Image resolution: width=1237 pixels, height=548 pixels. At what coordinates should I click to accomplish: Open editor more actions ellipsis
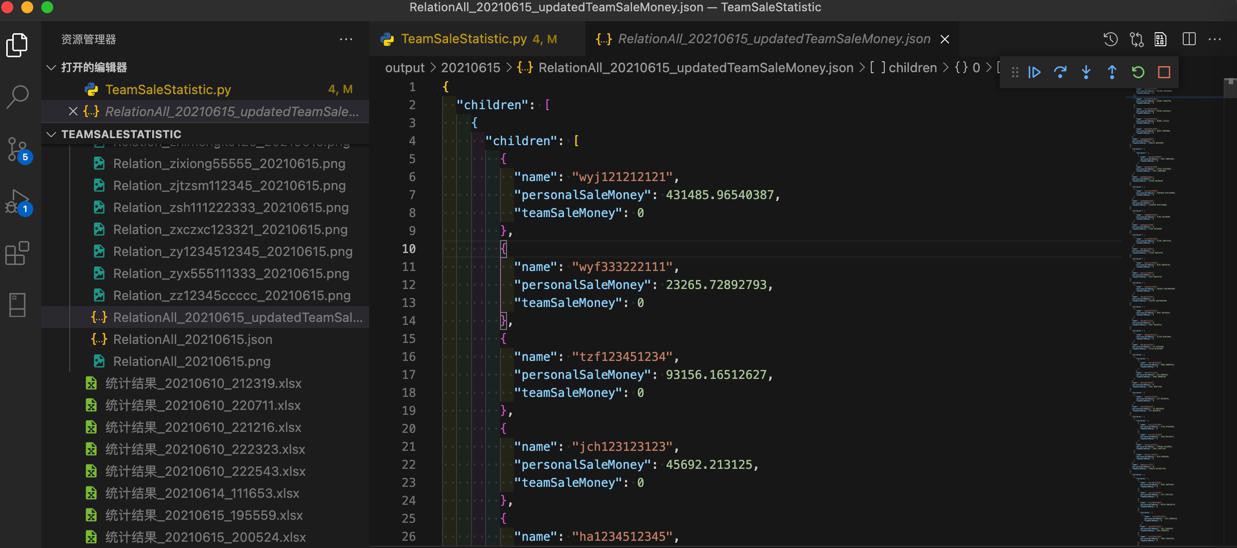1215,39
